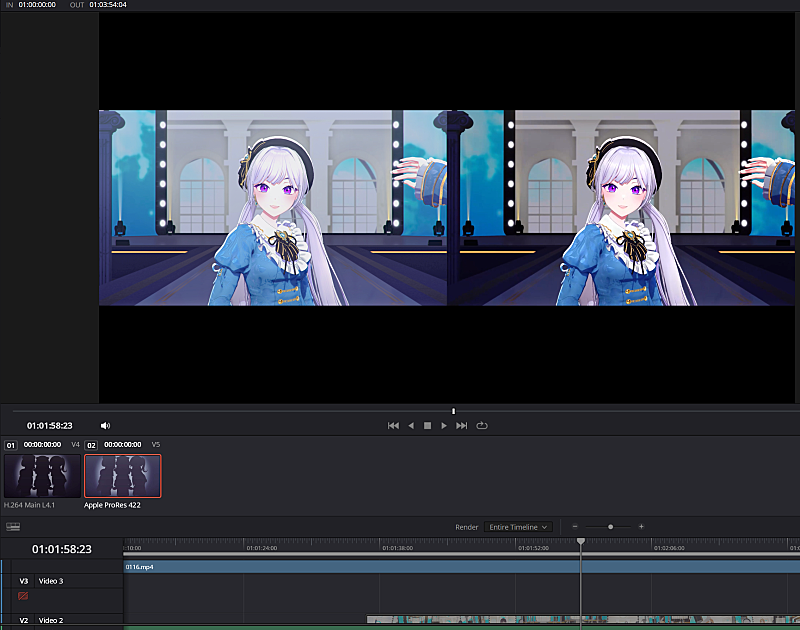Click the timeline playhead marker
The height and width of the screenshot is (630, 800).
coord(580,542)
